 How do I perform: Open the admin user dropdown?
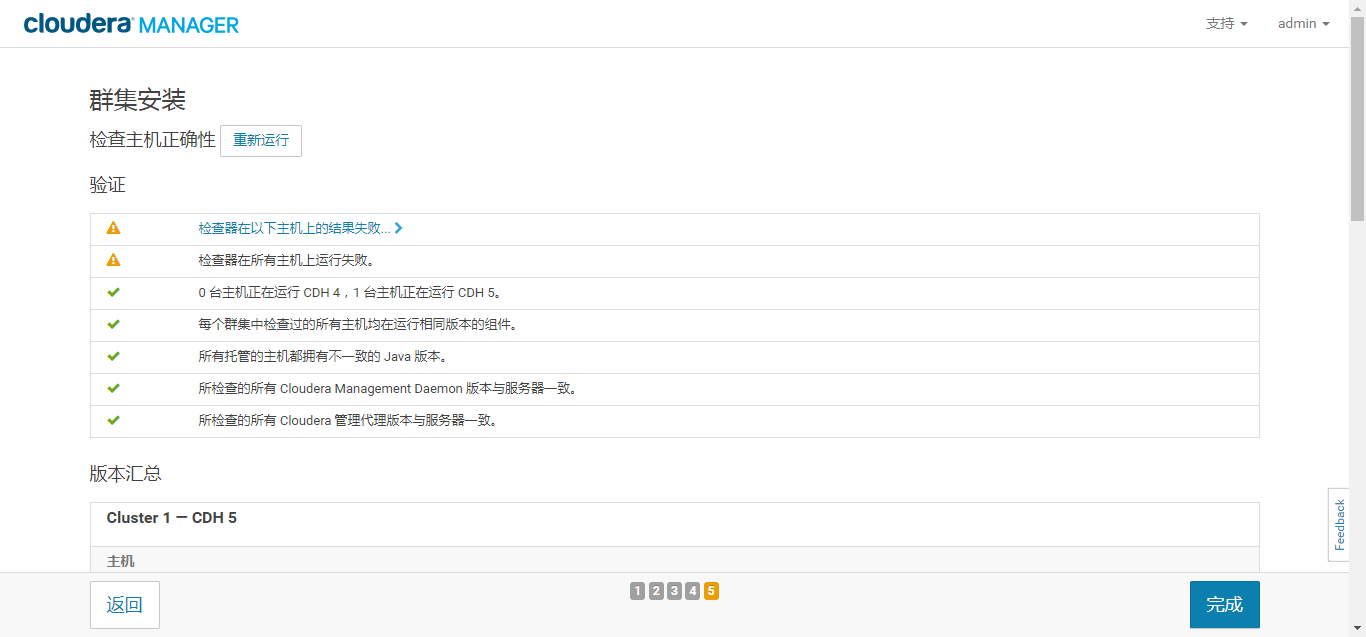[x=1303, y=23]
